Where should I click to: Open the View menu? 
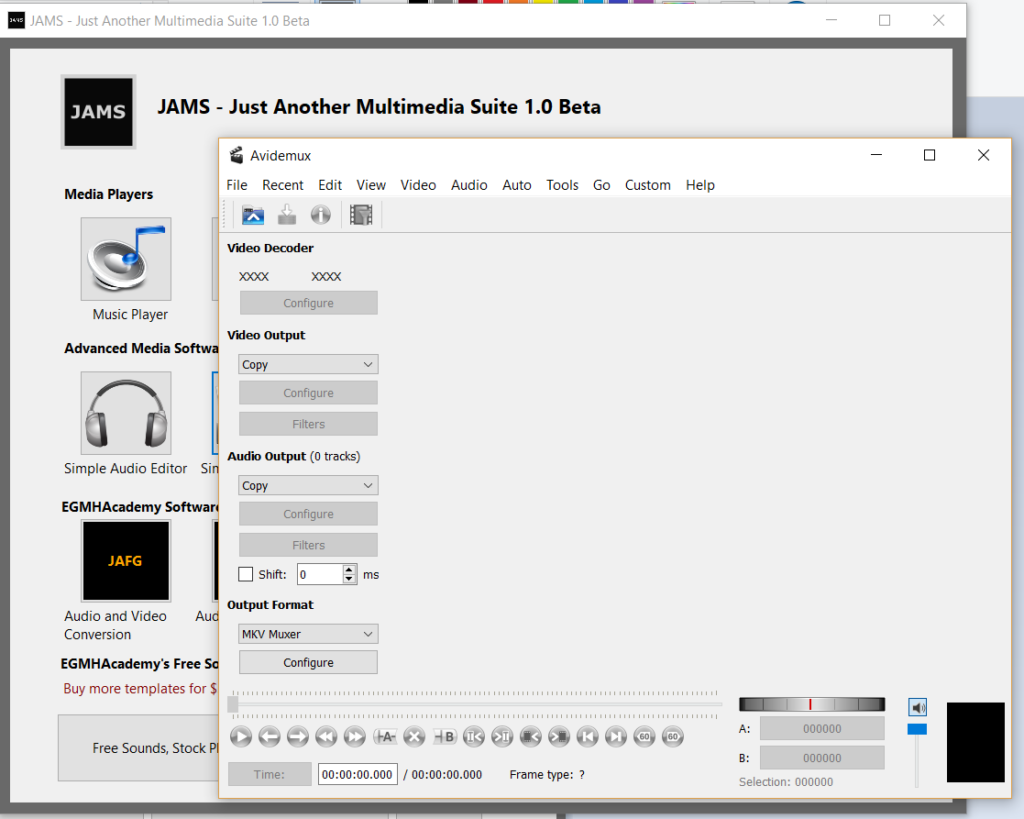pyautogui.click(x=371, y=185)
